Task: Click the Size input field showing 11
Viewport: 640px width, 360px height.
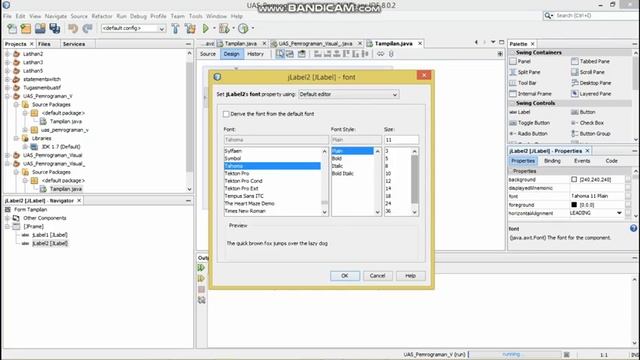Action: (401, 140)
